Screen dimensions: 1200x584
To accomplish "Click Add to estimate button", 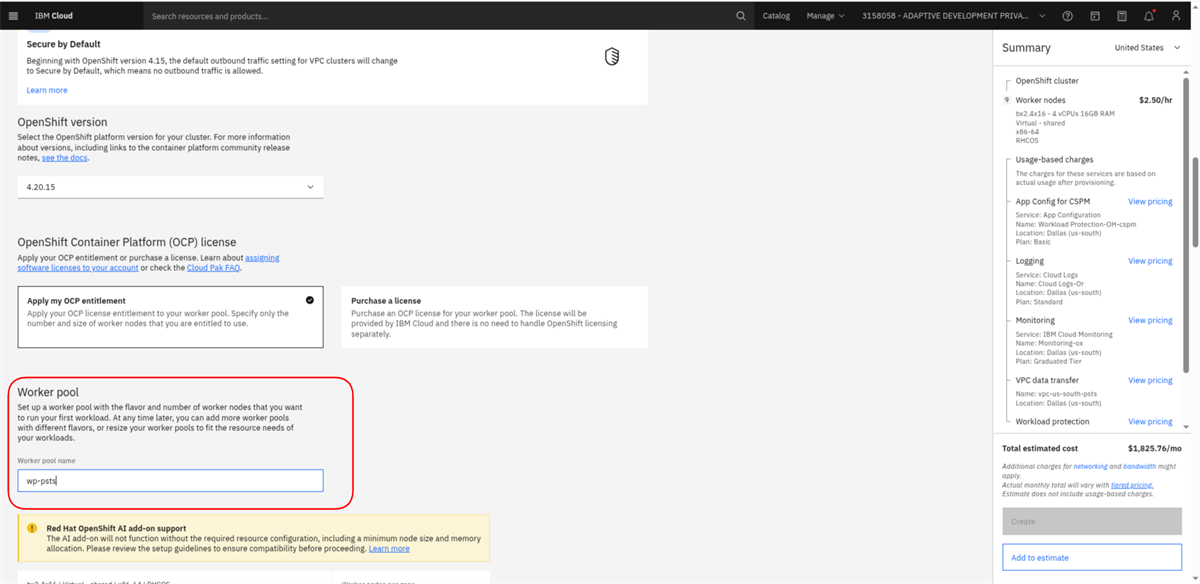I will (1092, 558).
